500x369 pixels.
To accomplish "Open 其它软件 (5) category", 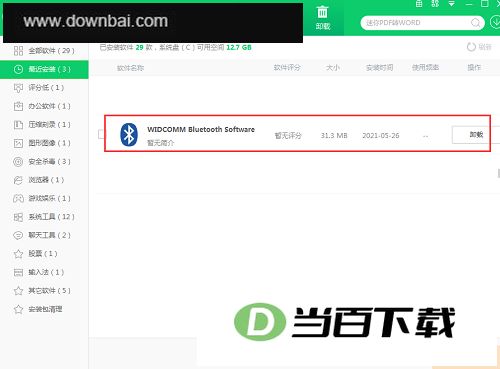I will pos(44,291).
